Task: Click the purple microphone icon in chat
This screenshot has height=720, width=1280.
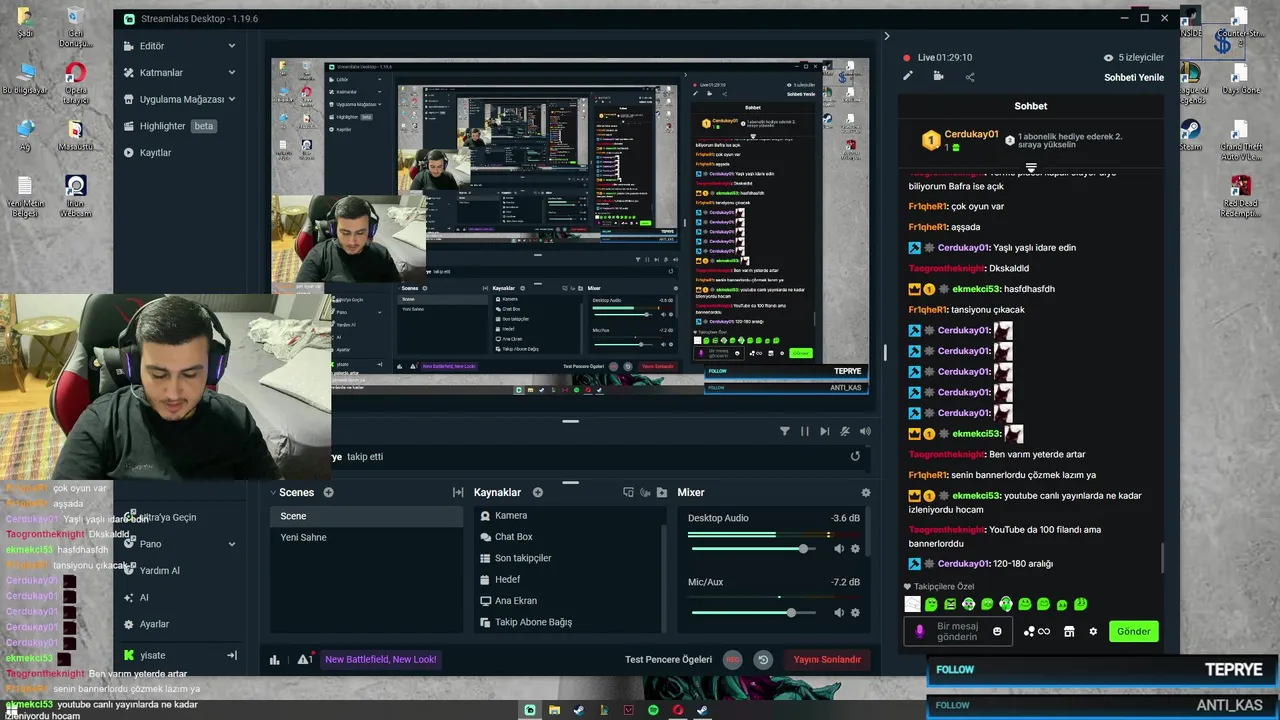Action: point(920,631)
